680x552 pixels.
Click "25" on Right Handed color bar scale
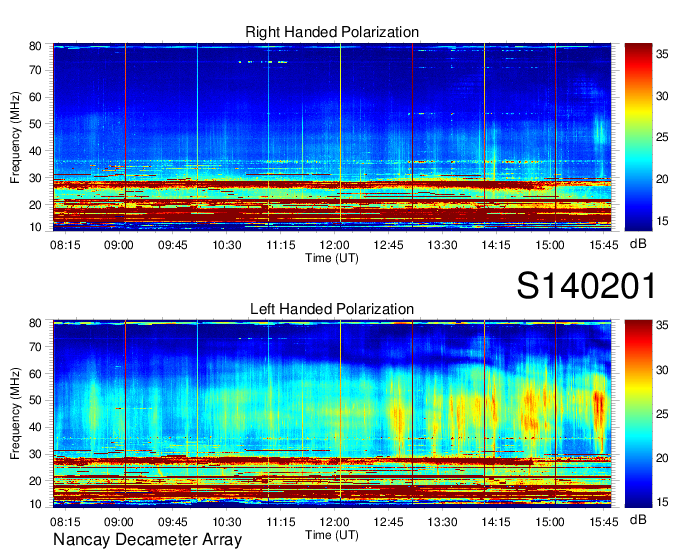[662, 137]
